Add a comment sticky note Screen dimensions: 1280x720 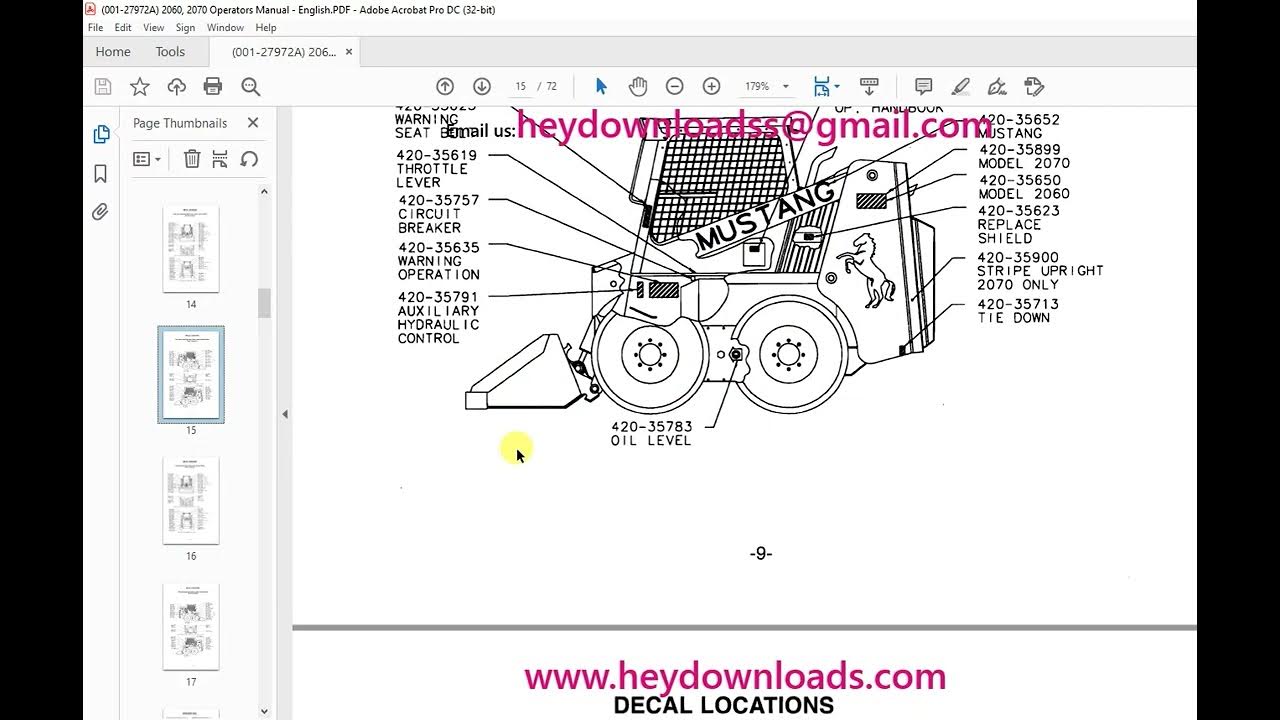(924, 87)
